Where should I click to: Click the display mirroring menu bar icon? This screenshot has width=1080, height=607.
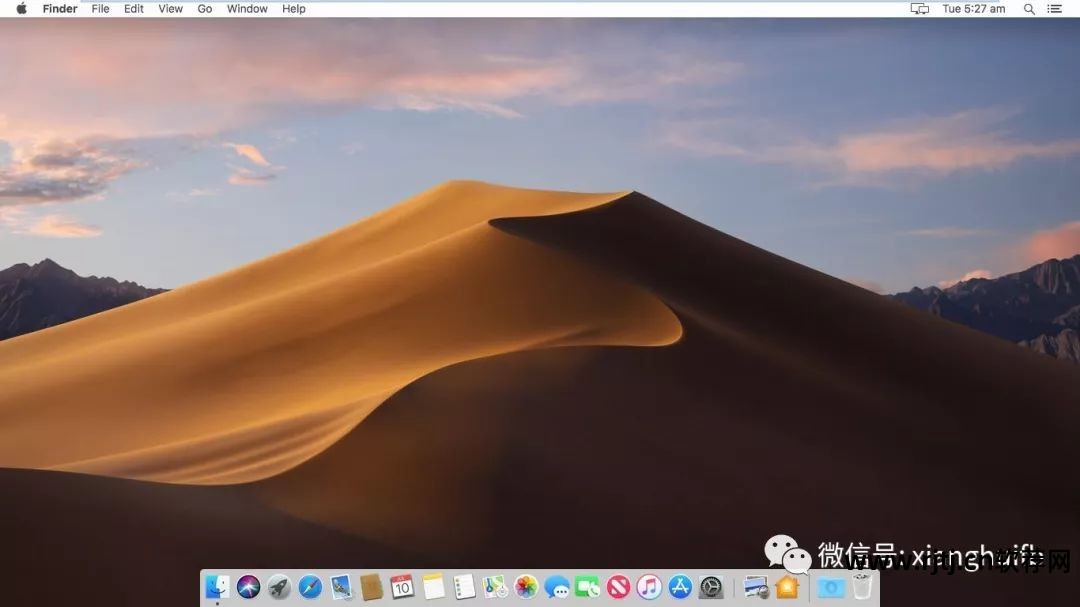point(920,9)
